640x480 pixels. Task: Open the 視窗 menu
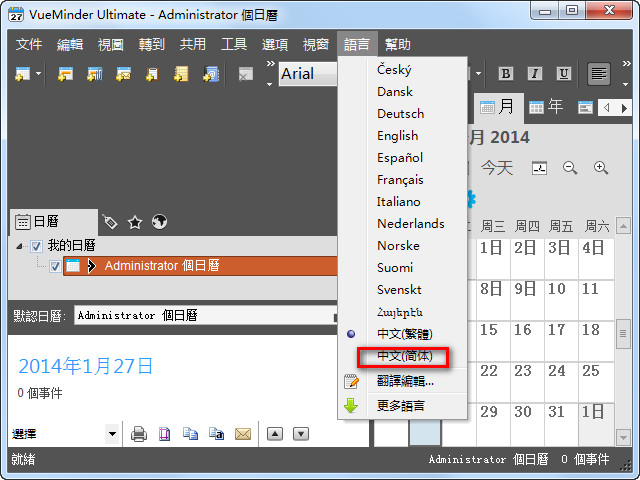[x=316, y=44]
